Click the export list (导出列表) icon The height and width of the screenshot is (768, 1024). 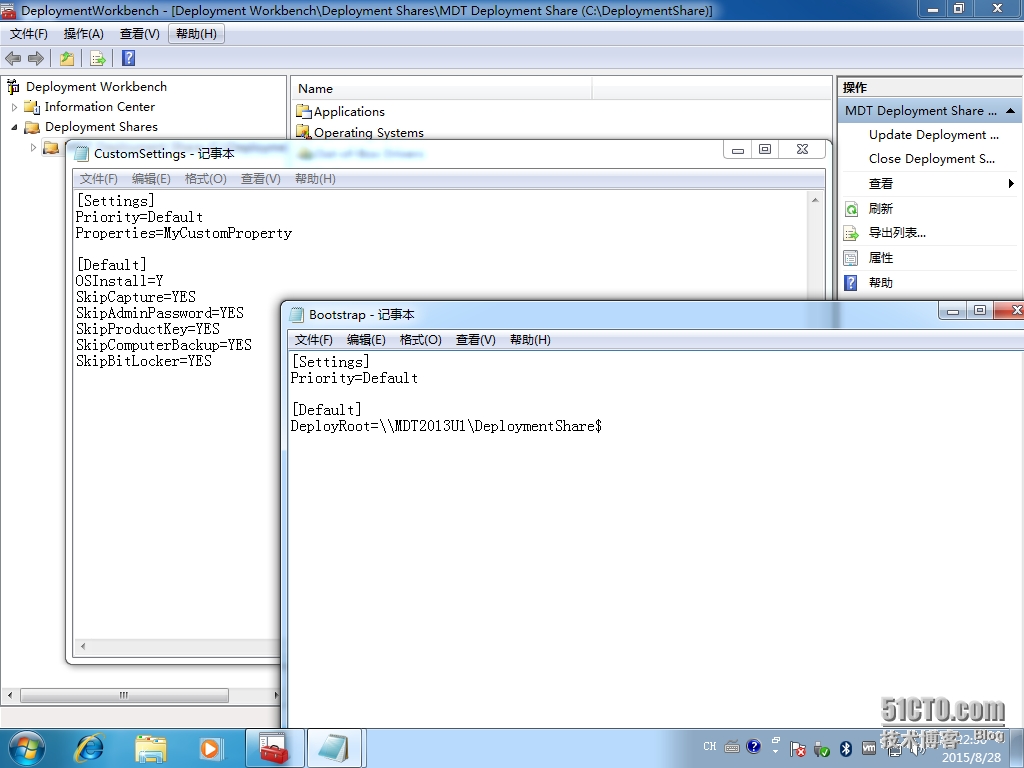(852, 233)
